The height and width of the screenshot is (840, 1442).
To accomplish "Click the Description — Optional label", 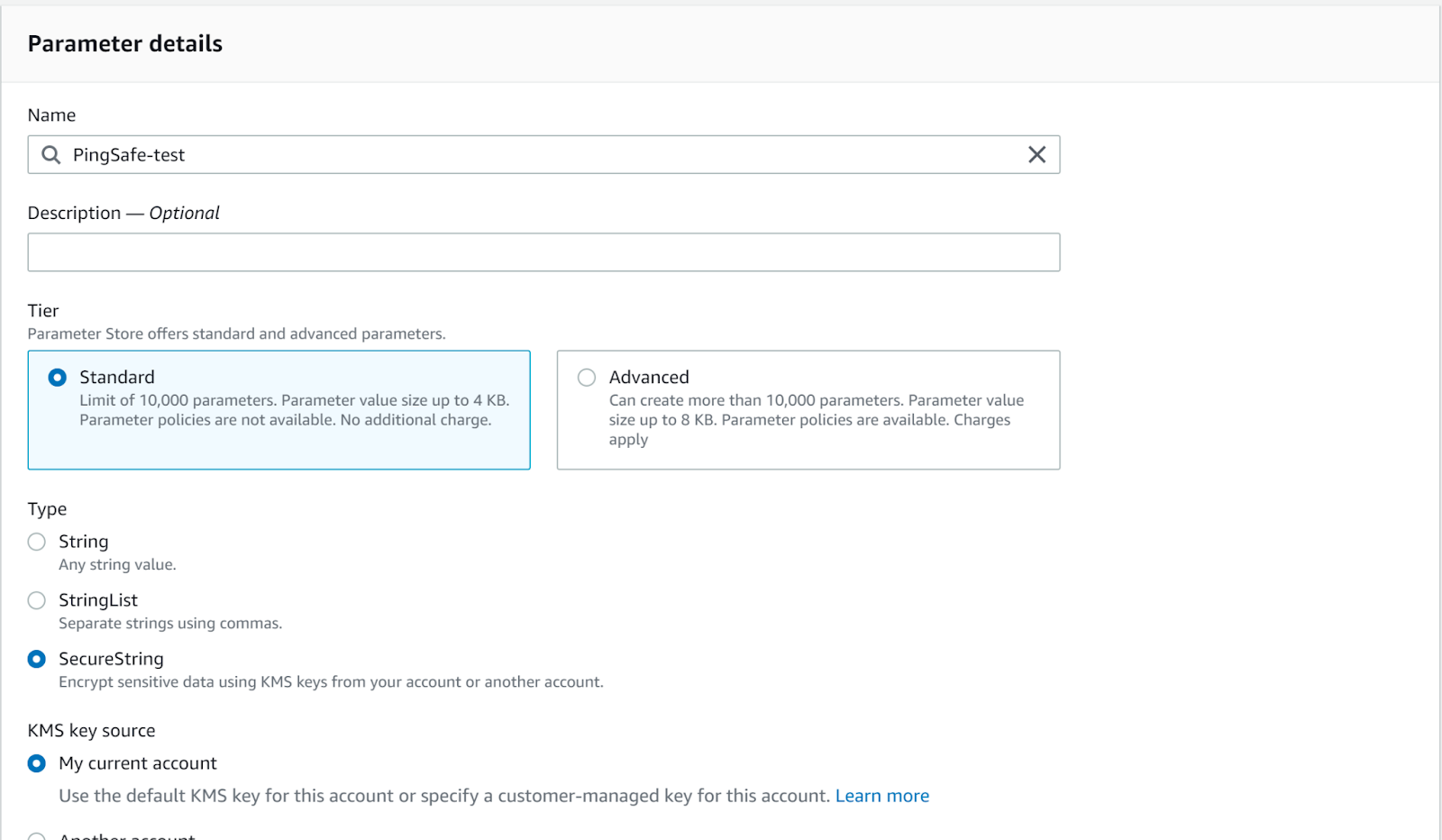I will coord(123,213).
